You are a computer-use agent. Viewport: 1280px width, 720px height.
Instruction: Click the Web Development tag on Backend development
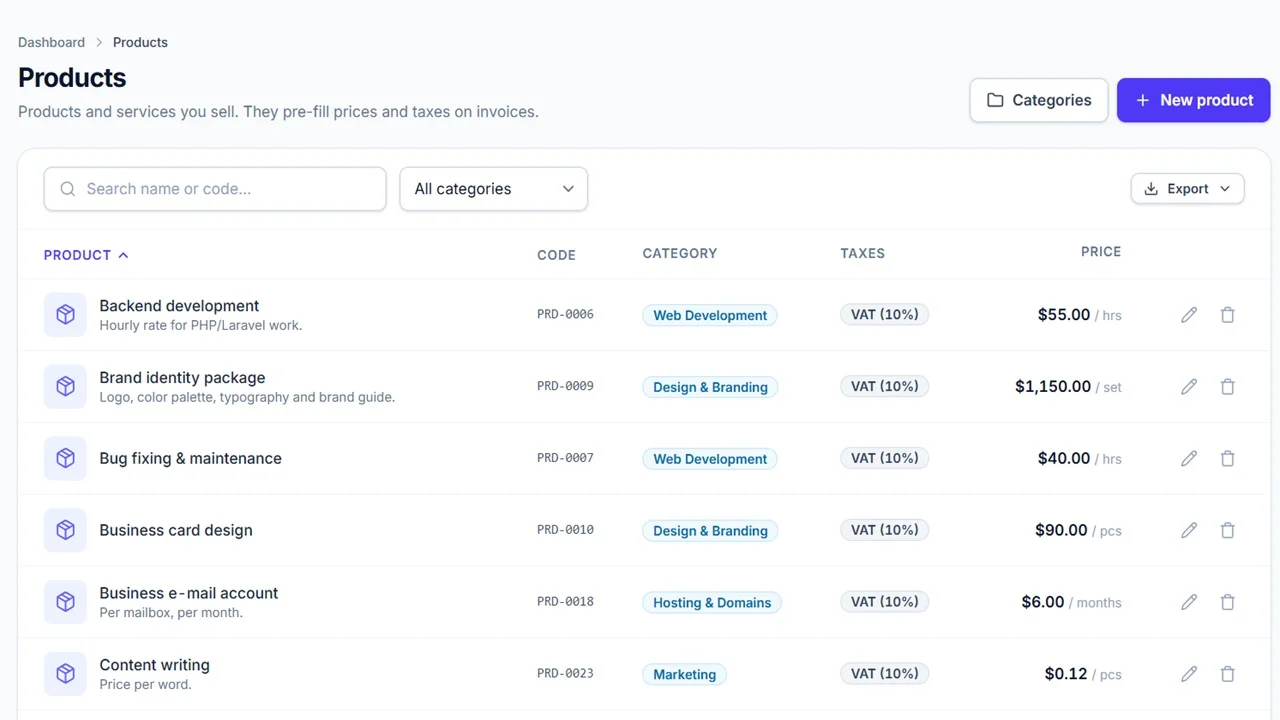click(710, 315)
